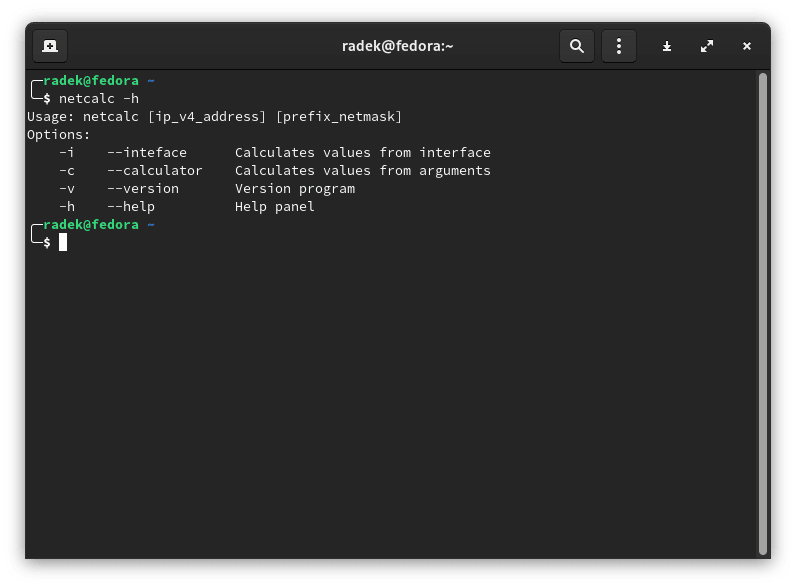Viewport: 796px width, 587px height.
Task: Click the terminal vertical scrollbar
Action: (762, 314)
